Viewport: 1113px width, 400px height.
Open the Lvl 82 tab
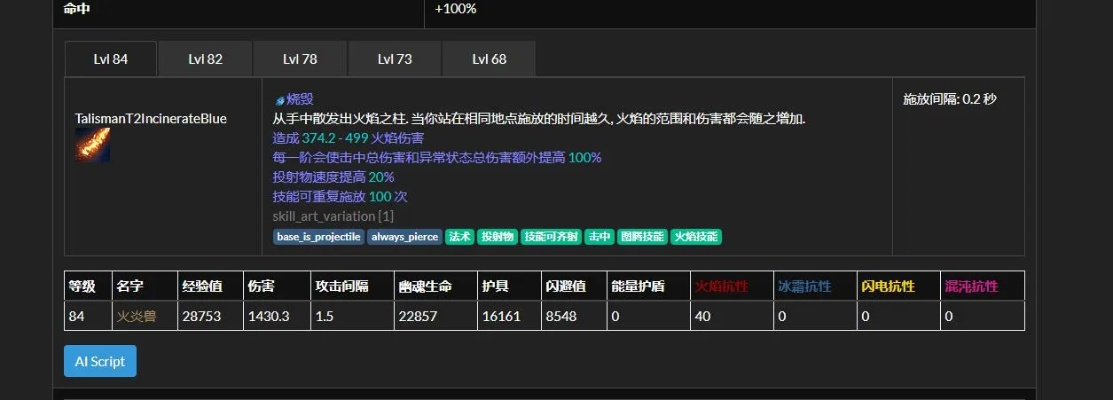click(205, 59)
